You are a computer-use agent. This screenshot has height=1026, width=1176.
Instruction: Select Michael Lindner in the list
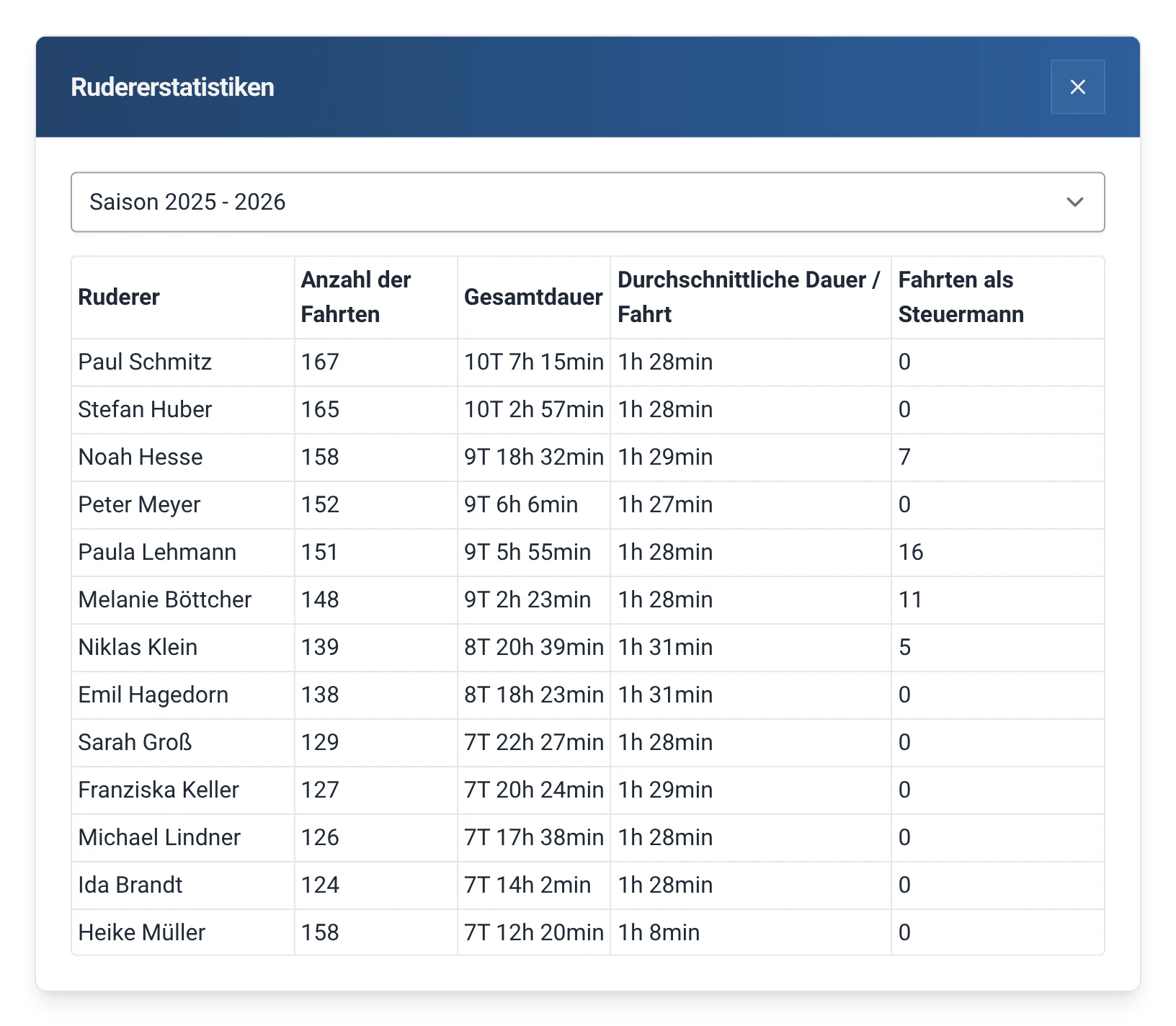pyautogui.click(x=159, y=837)
